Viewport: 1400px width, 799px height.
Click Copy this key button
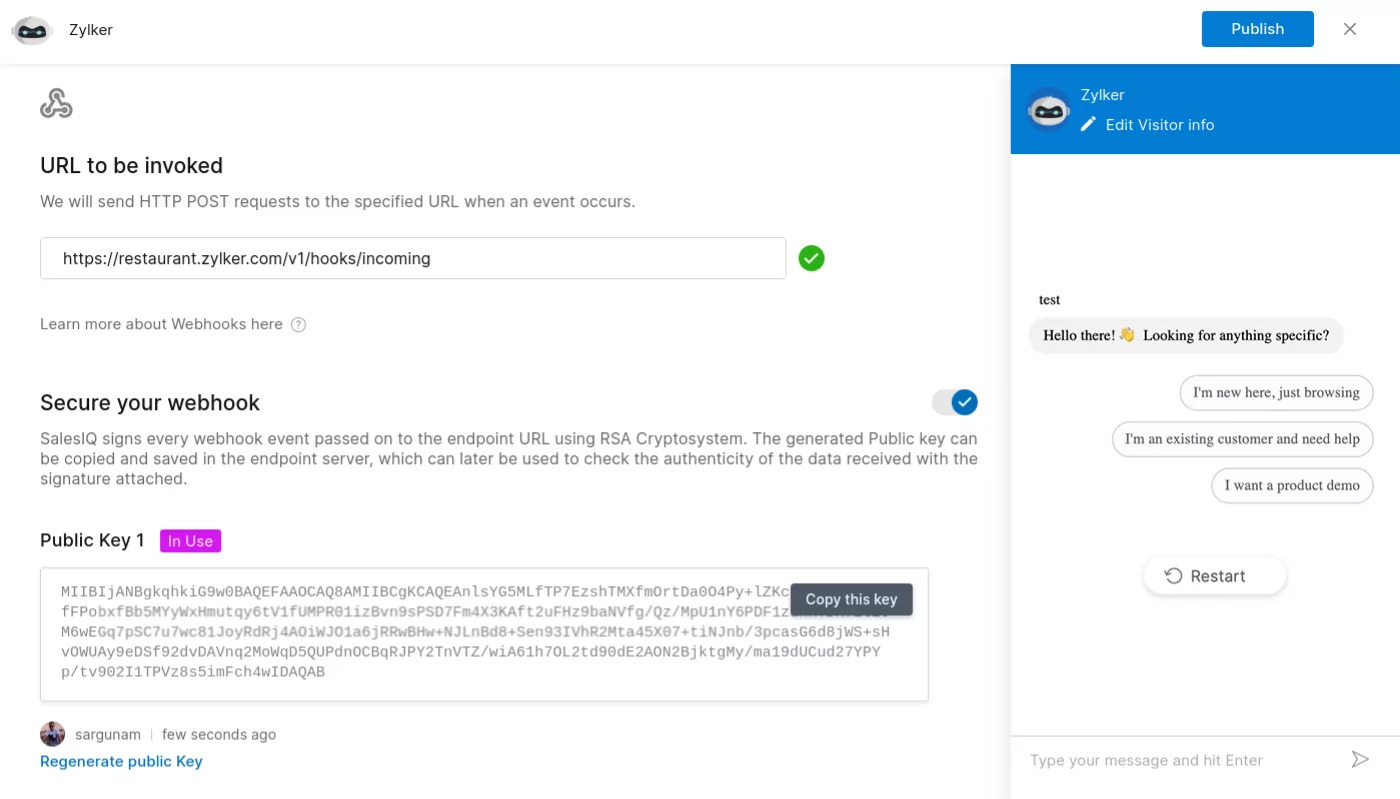[x=851, y=599]
